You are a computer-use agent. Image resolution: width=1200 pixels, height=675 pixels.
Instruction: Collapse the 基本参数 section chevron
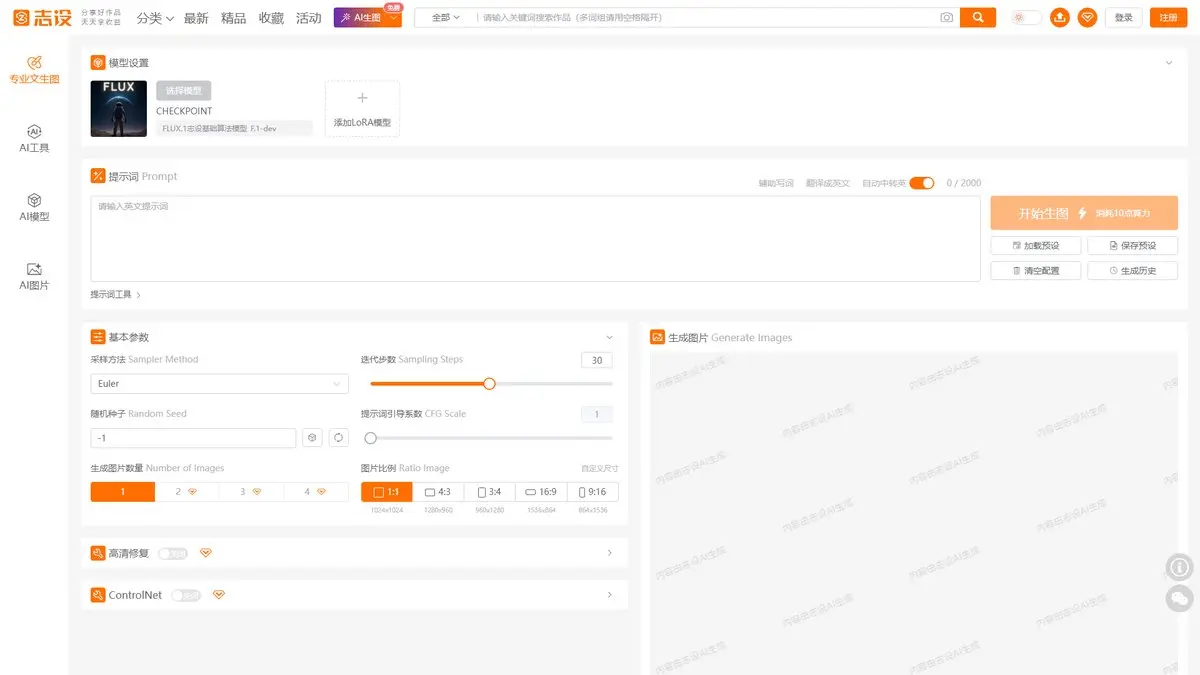[x=609, y=338]
